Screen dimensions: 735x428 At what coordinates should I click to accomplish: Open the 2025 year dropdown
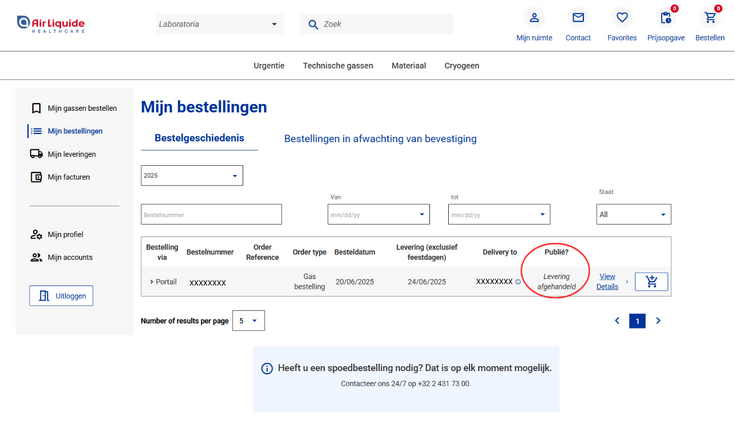(192, 175)
